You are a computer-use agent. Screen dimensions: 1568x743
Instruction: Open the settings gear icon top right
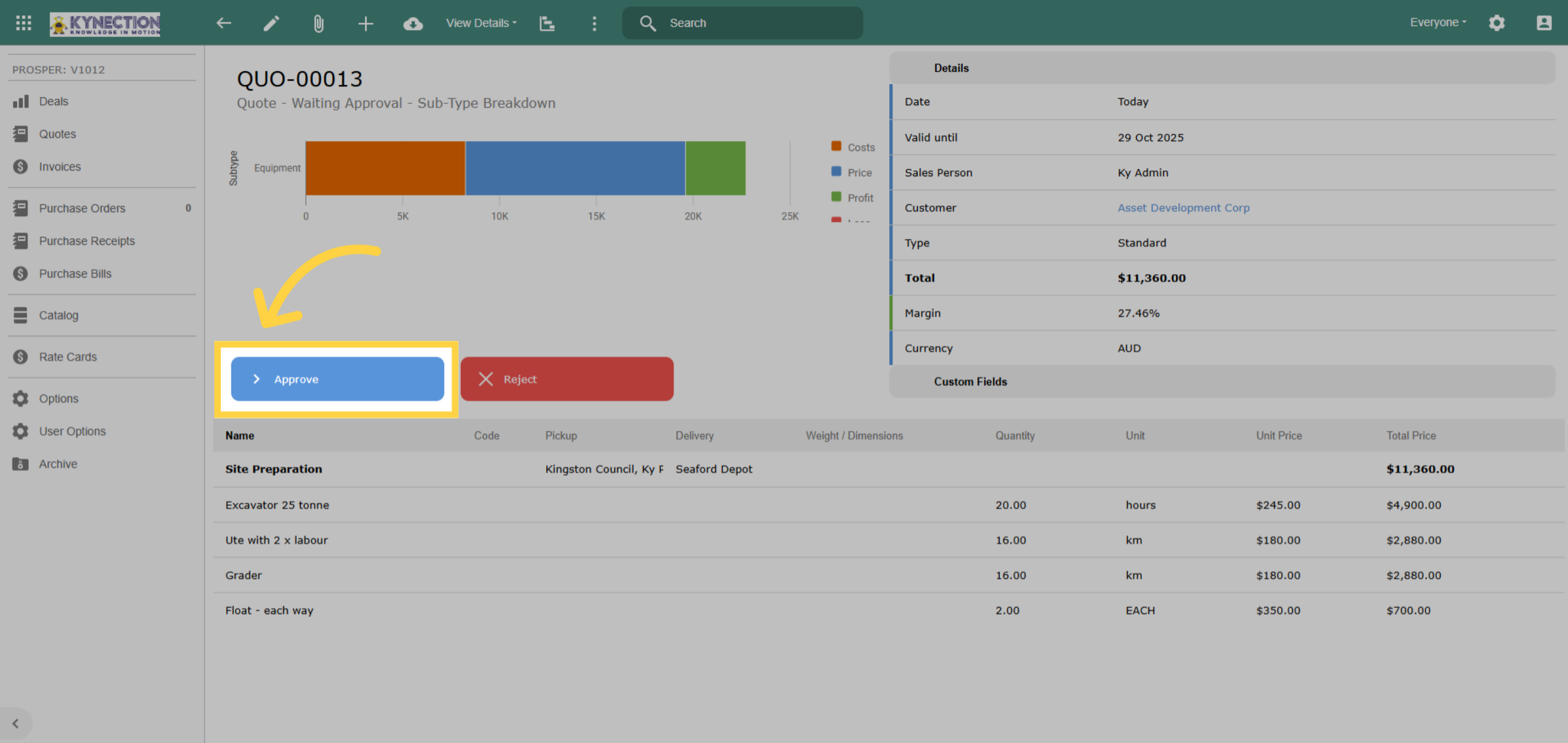click(x=1497, y=23)
